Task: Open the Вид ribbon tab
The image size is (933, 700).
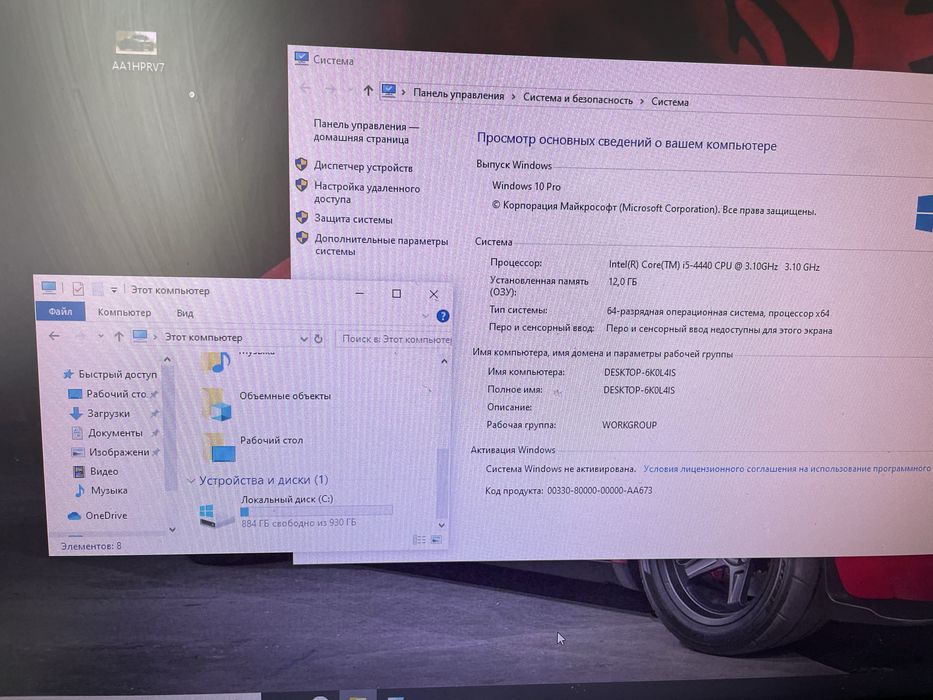Action: tap(184, 313)
